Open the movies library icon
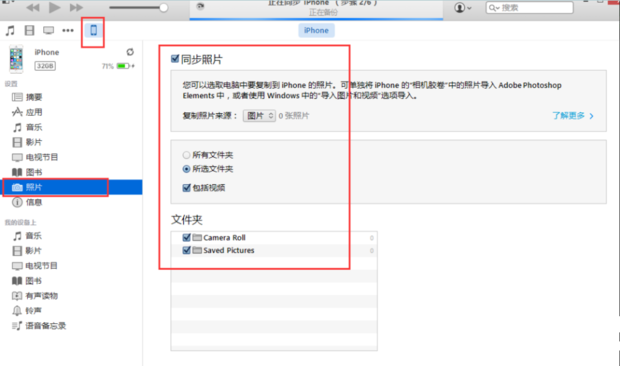This screenshot has height=366, width=620. (29, 30)
